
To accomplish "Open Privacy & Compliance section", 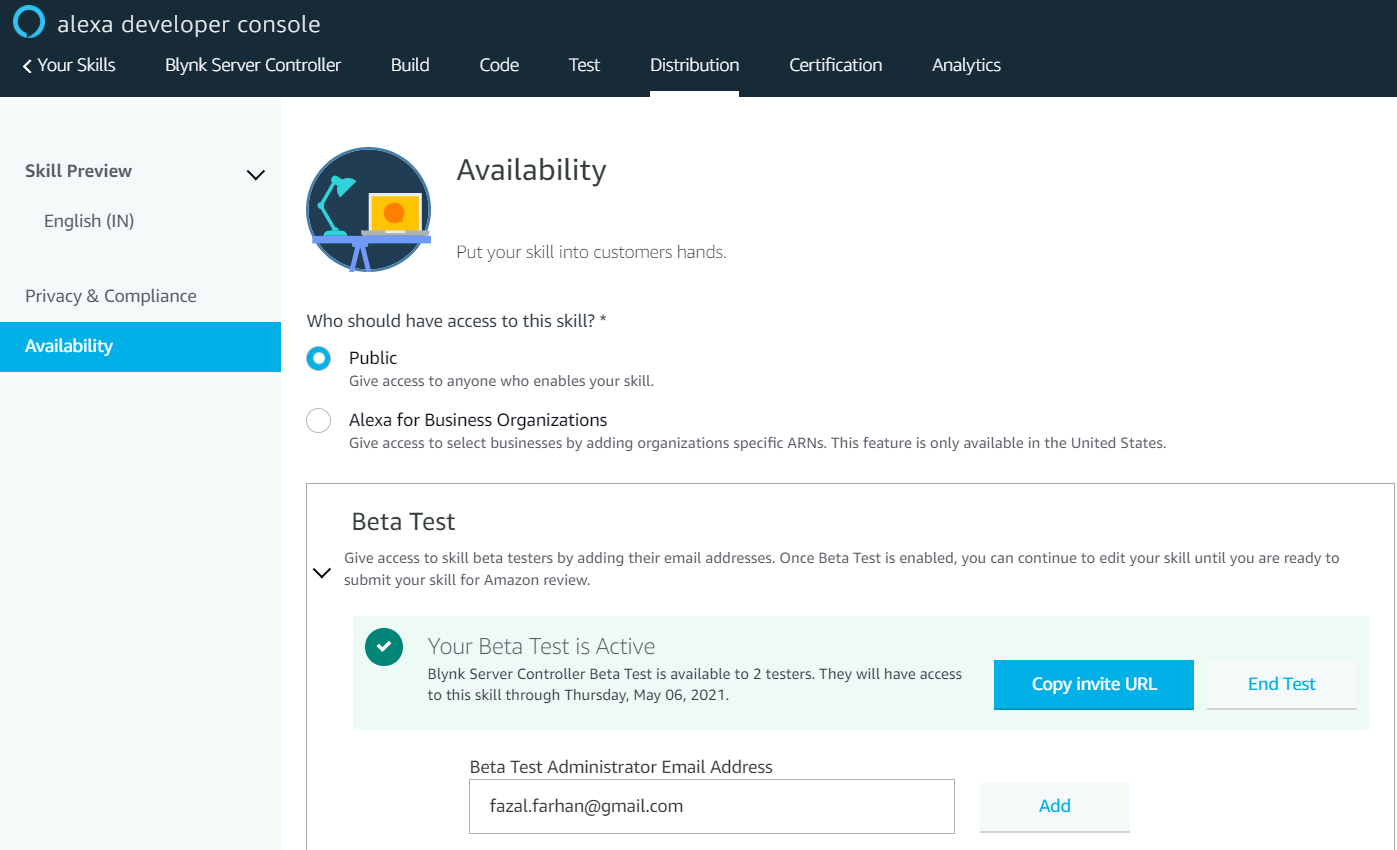I will pyautogui.click(x=111, y=296).
